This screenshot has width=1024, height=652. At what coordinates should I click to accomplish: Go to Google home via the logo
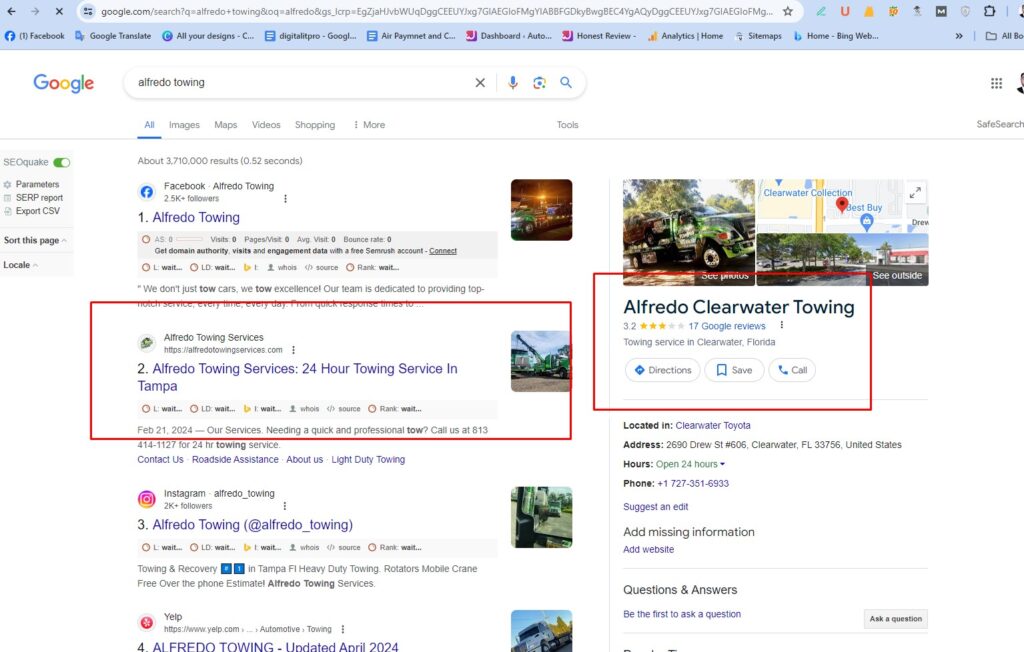coord(63,83)
